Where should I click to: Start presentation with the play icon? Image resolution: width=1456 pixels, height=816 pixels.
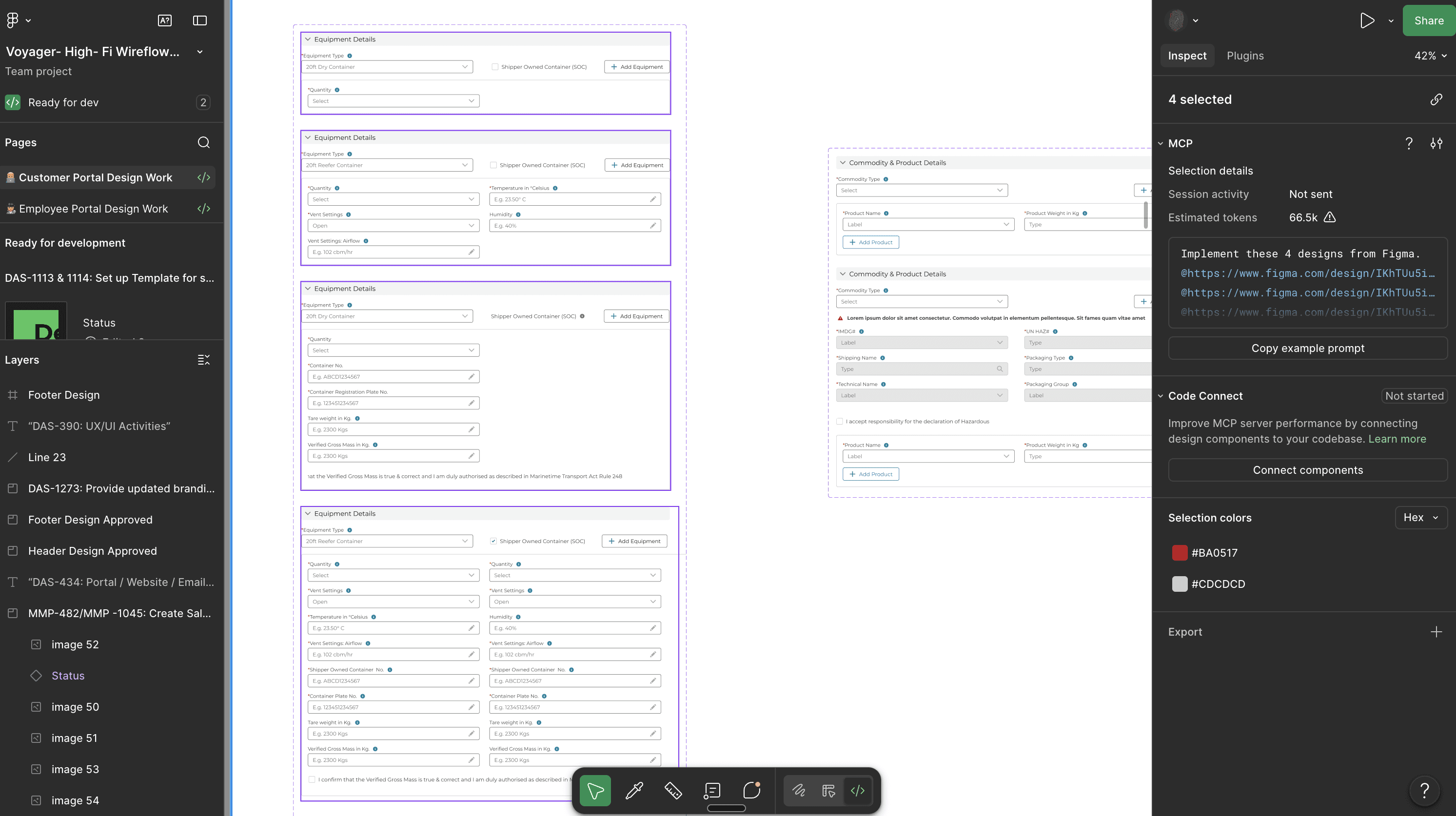click(x=1367, y=20)
